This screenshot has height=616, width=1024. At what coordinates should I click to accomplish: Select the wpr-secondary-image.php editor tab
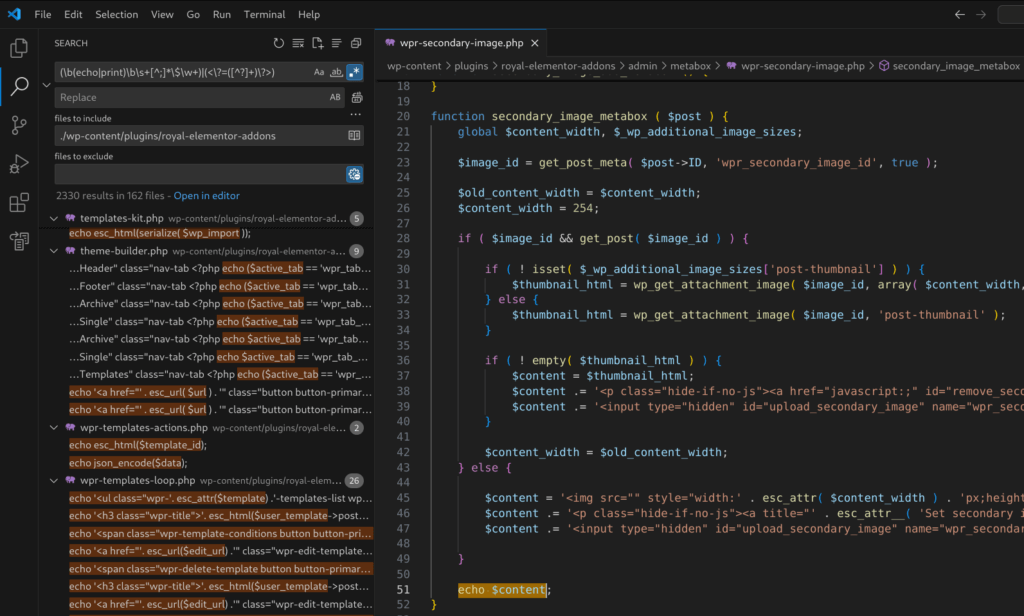click(x=460, y=43)
